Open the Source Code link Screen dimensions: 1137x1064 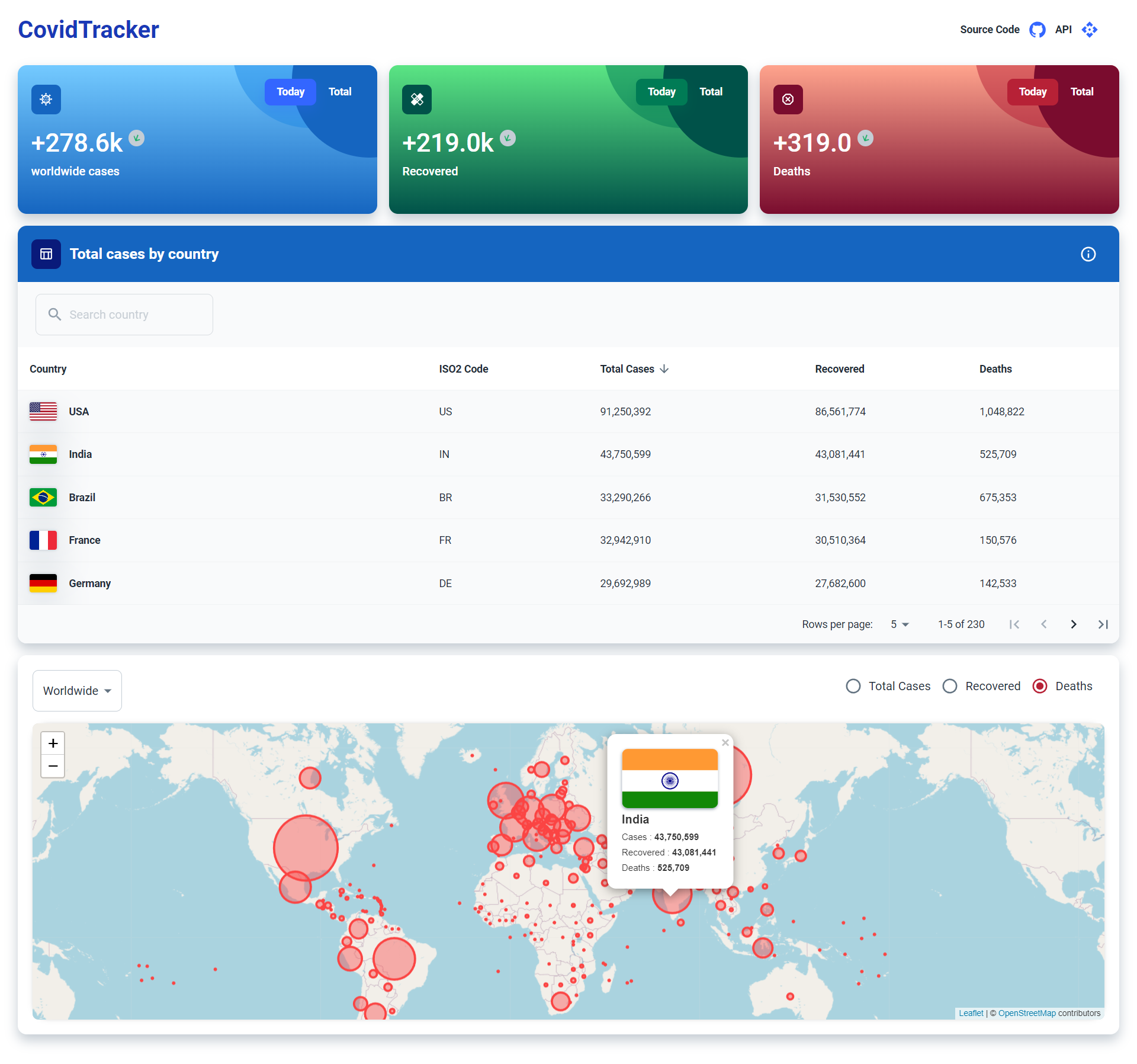point(990,30)
